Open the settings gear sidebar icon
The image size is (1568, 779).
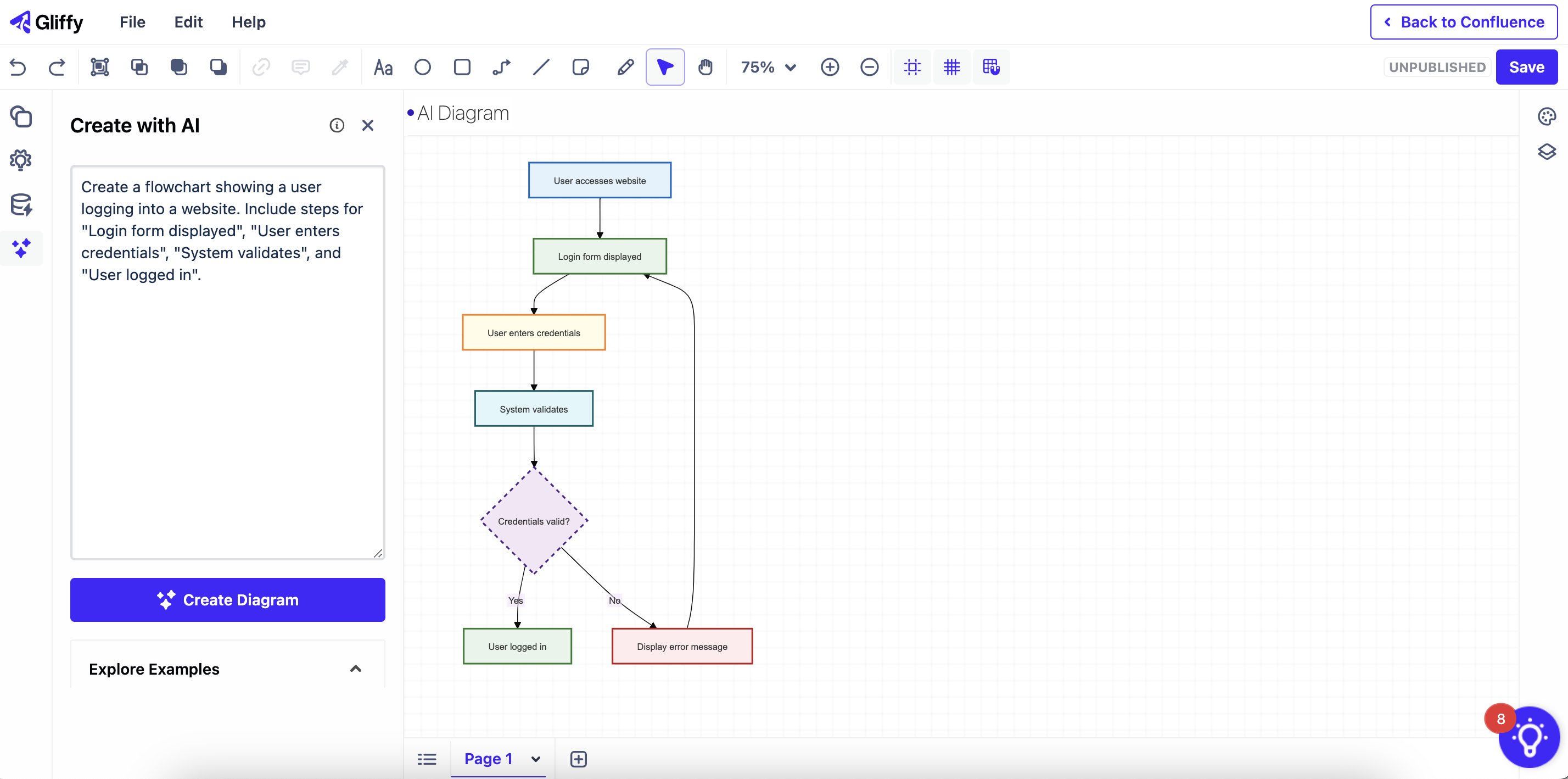pyautogui.click(x=21, y=160)
